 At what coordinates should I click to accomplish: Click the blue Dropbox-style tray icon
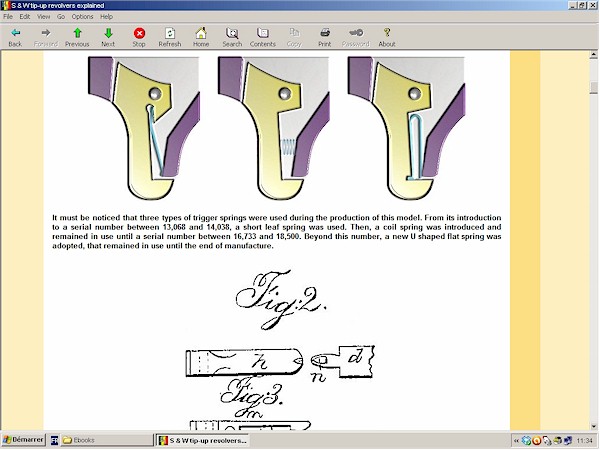pos(526,441)
